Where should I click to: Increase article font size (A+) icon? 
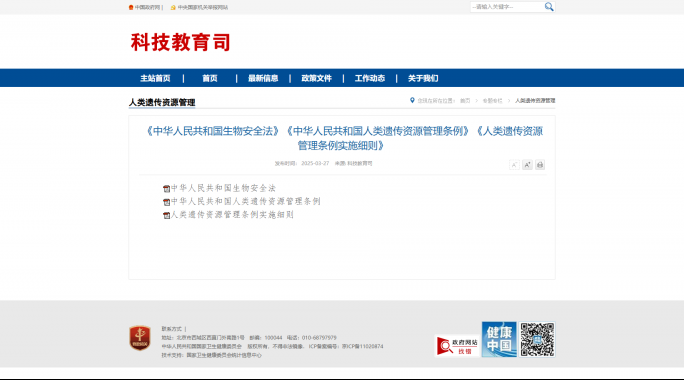[527, 165]
